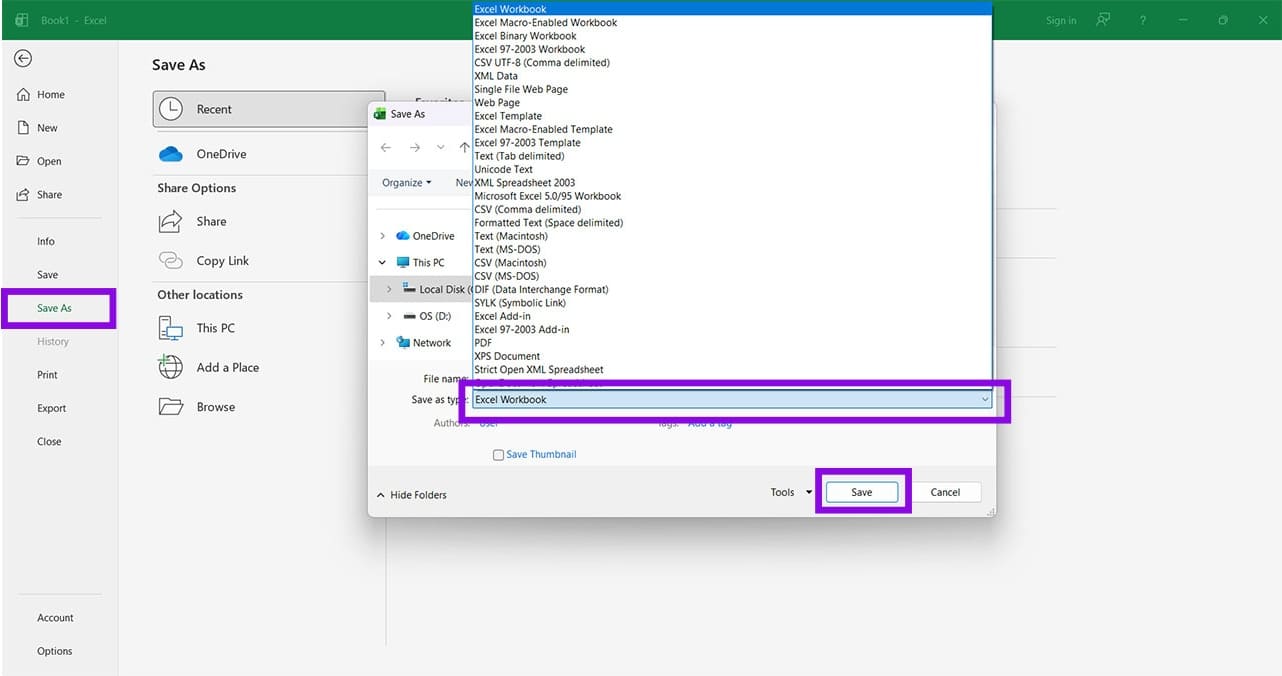Open the Print page
Viewport: 1282px width, 676px height.
tap(47, 375)
